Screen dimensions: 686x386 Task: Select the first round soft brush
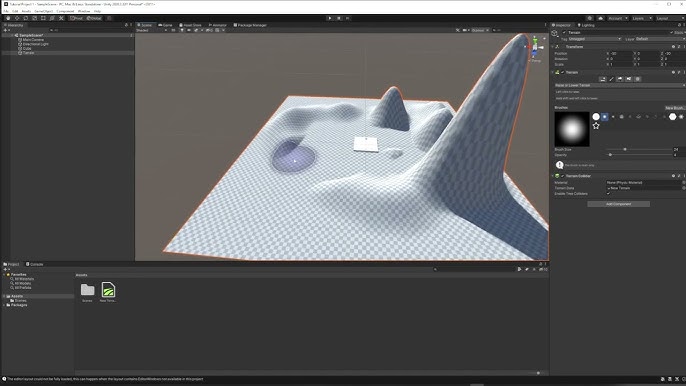coord(596,117)
